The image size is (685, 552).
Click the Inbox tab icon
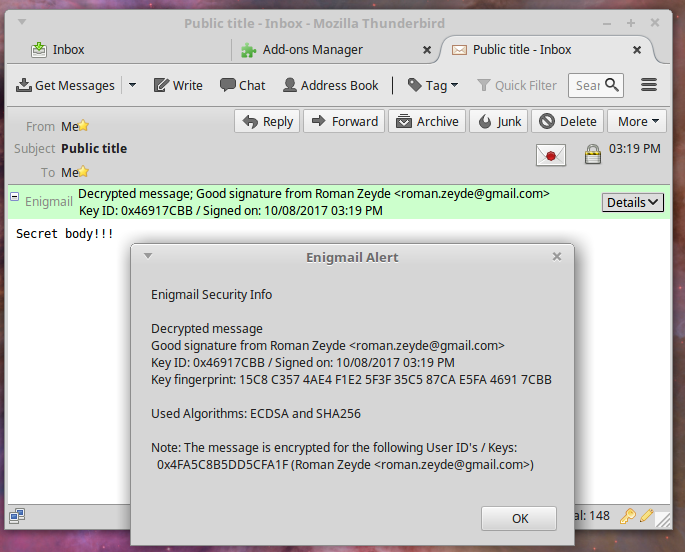(39, 50)
